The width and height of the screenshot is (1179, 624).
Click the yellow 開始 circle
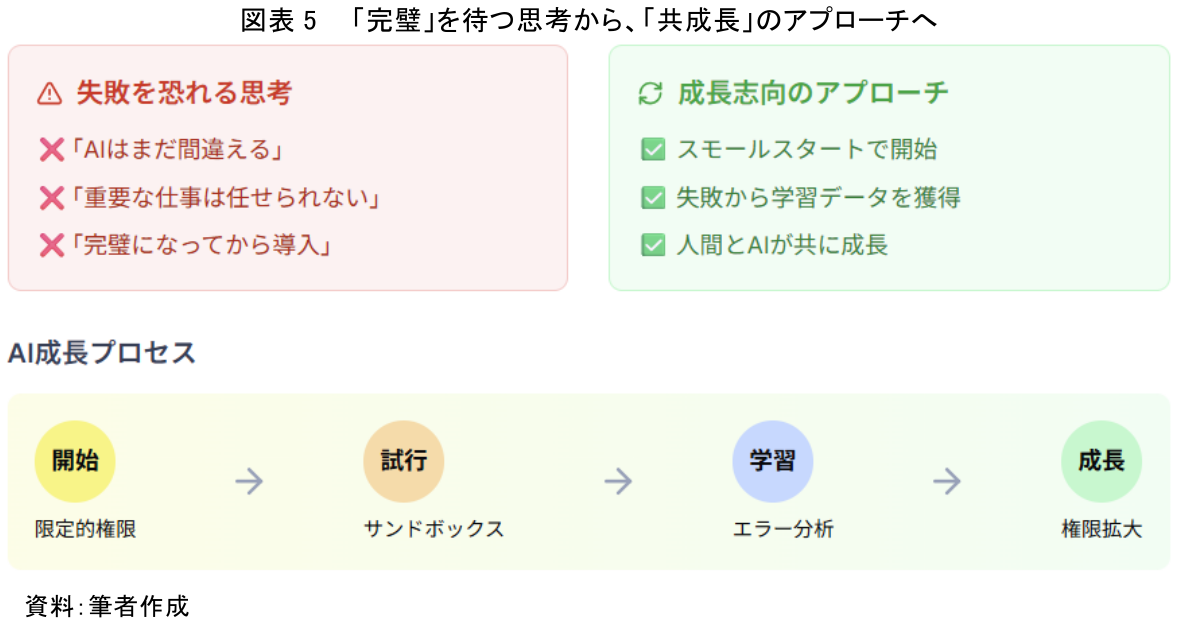click(75, 461)
